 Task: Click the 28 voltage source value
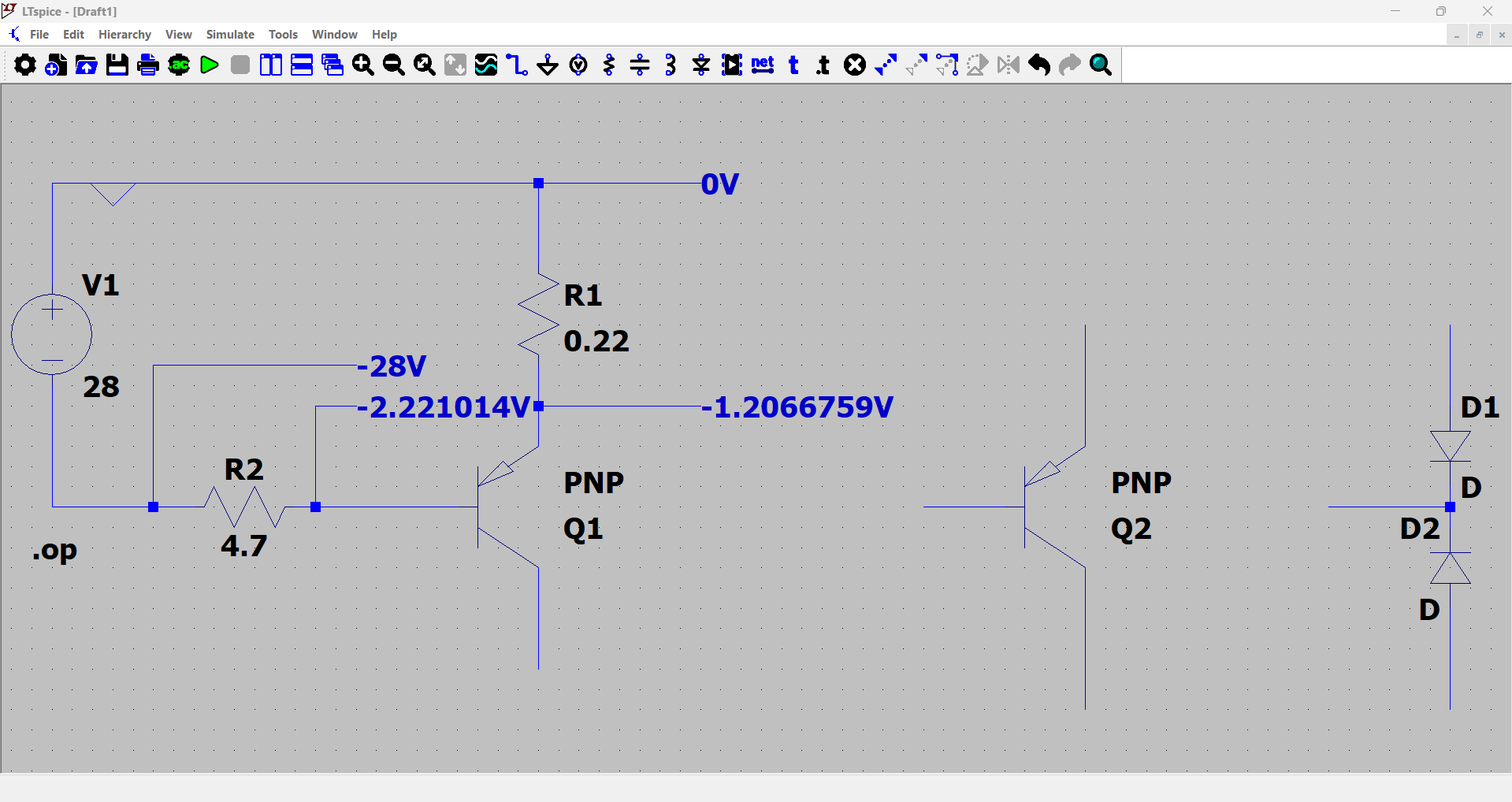tap(102, 387)
